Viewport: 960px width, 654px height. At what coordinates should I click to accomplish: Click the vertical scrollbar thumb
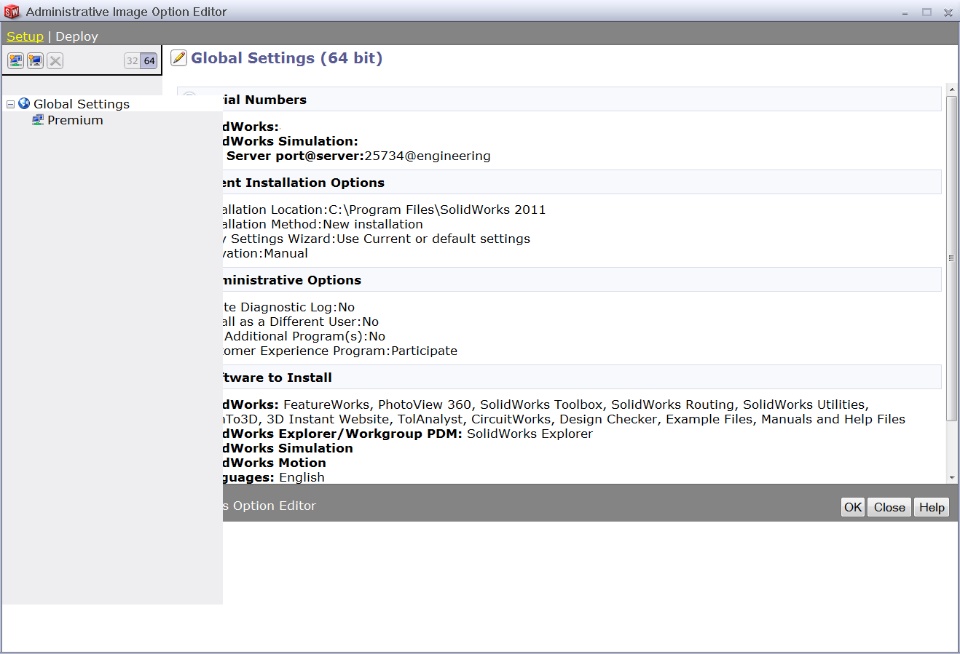pos(951,258)
